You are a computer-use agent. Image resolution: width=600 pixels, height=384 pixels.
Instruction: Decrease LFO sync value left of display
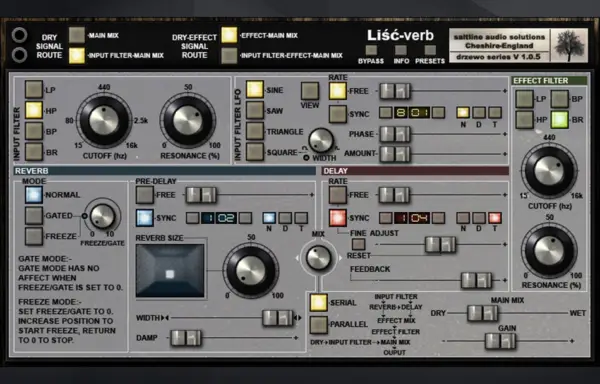(386, 112)
